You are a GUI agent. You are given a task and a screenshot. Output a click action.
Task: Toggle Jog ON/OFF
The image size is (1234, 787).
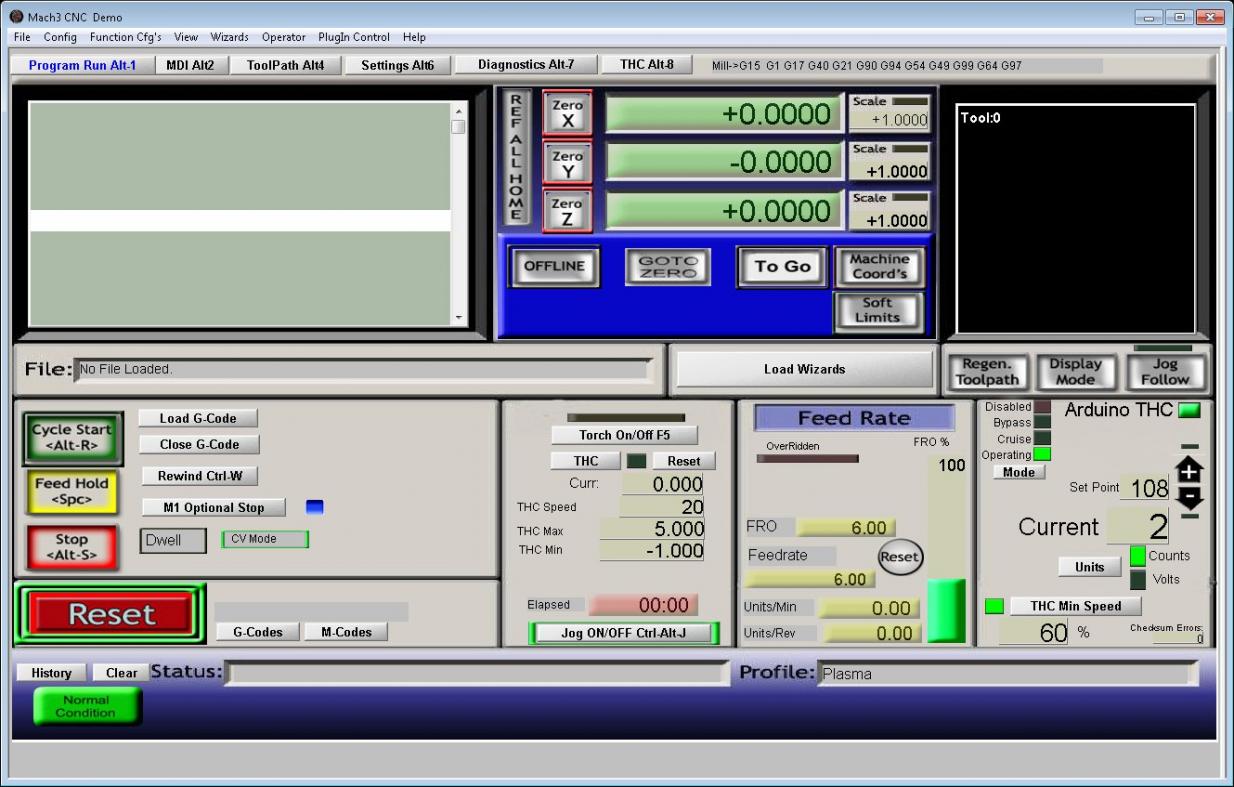(x=623, y=633)
